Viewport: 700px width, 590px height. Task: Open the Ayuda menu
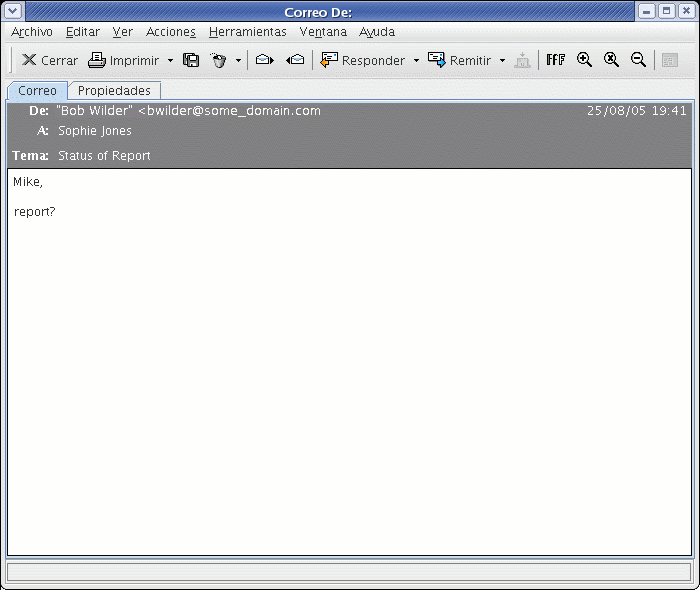point(377,32)
